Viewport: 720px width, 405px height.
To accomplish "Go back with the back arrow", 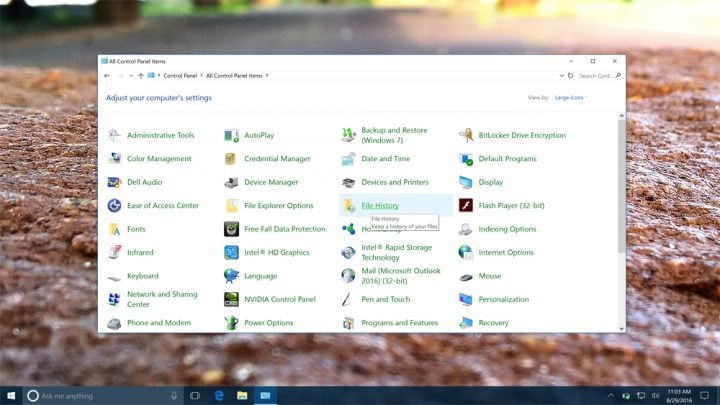I will point(107,76).
